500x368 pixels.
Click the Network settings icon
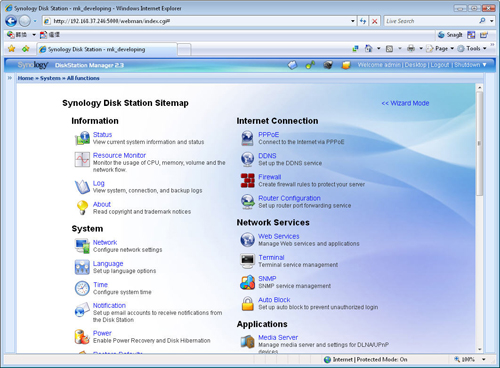pos(82,246)
